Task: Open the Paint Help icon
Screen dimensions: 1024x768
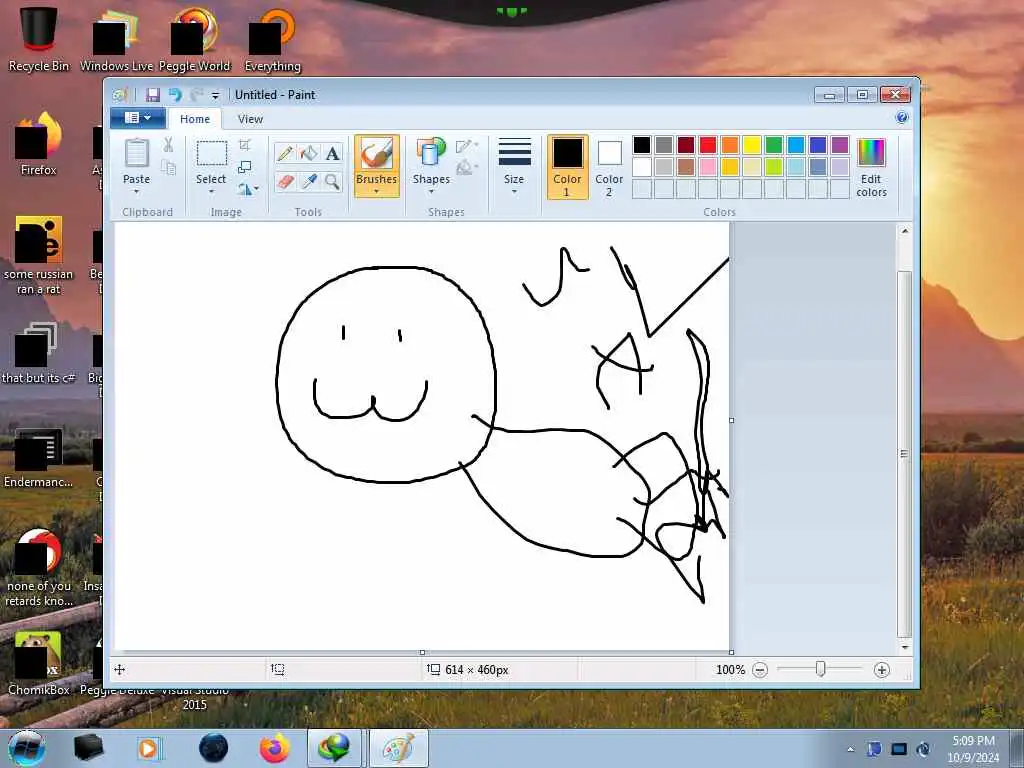Action: [902, 118]
